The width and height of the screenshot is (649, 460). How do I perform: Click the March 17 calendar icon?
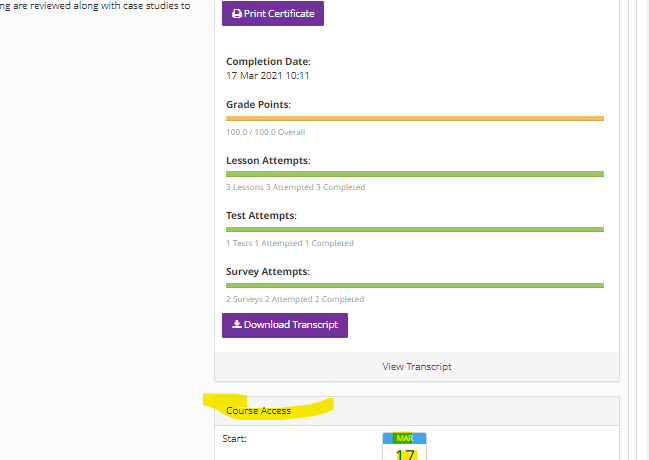[x=404, y=447]
